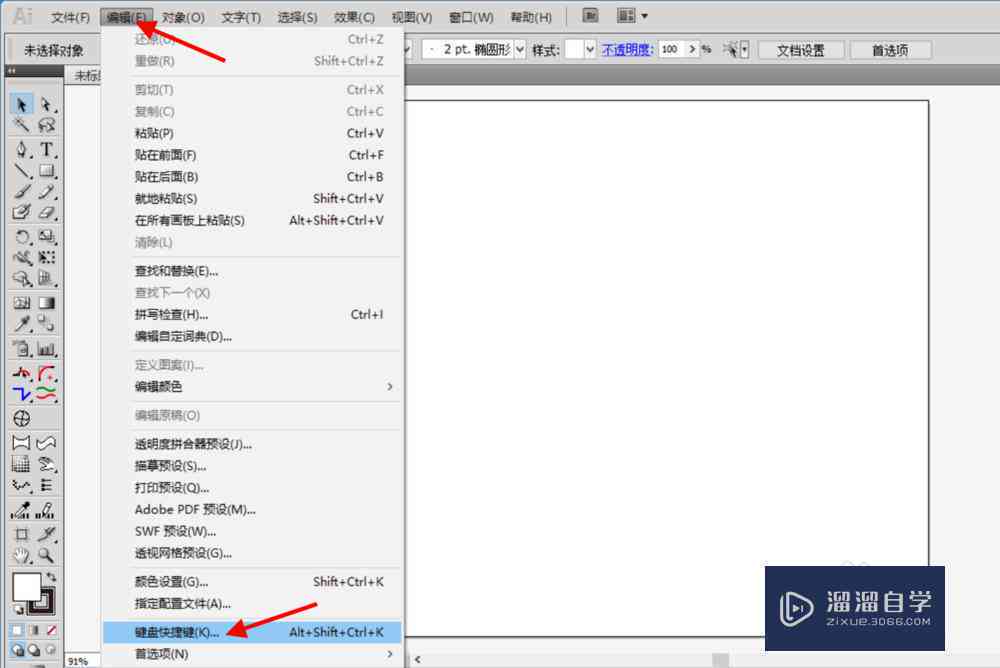
Task: Open the 效果(C) menu
Action: pyautogui.click(x=355, y=17)
